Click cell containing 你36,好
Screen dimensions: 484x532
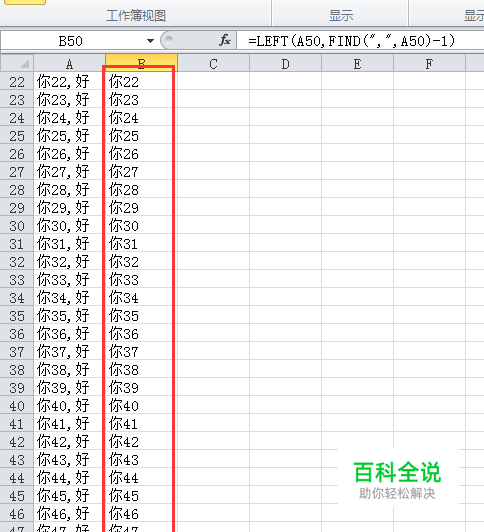(69, 333)
